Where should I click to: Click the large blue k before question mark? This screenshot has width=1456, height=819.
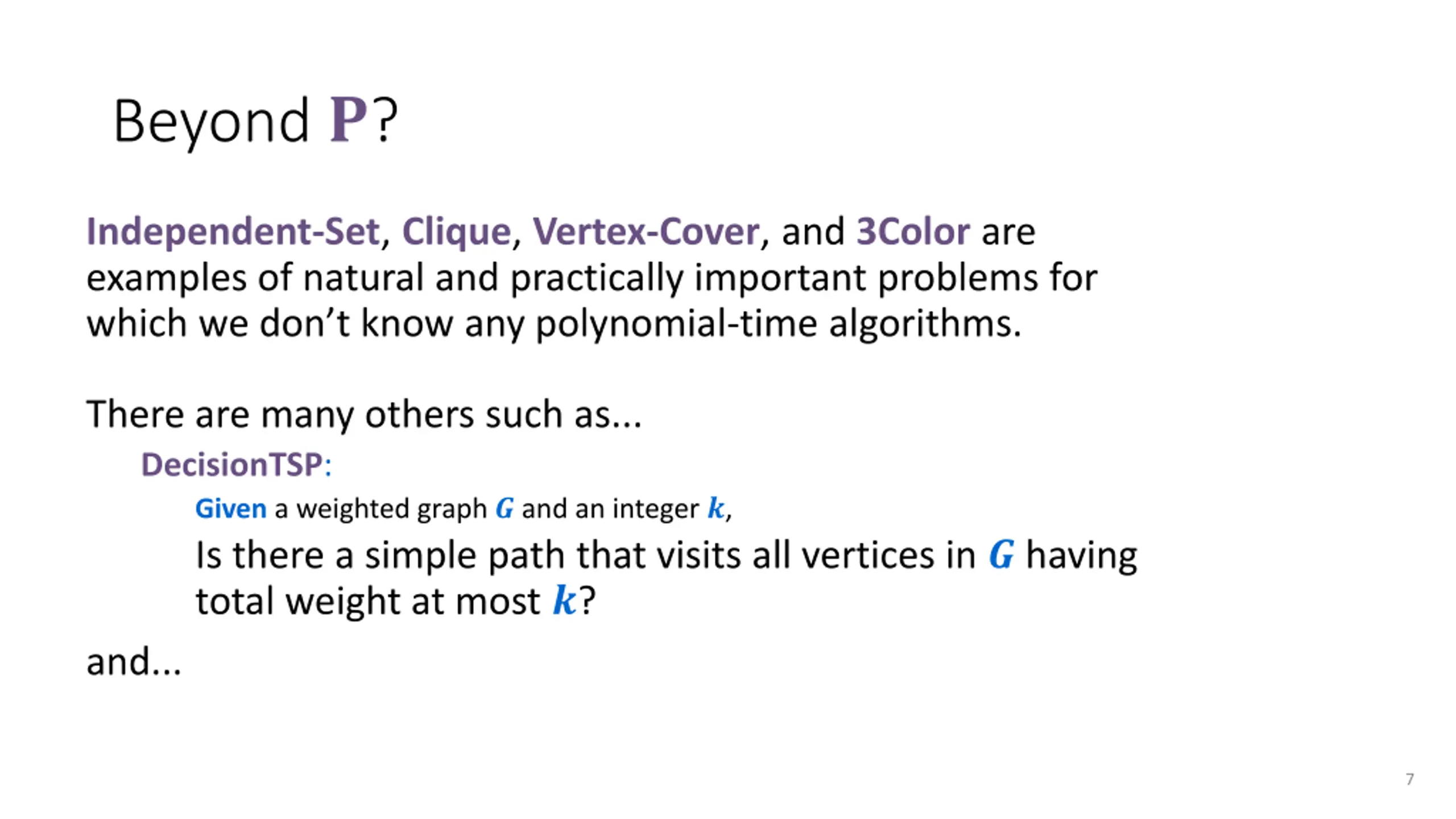pyautogui.click(x=564, y=600)
